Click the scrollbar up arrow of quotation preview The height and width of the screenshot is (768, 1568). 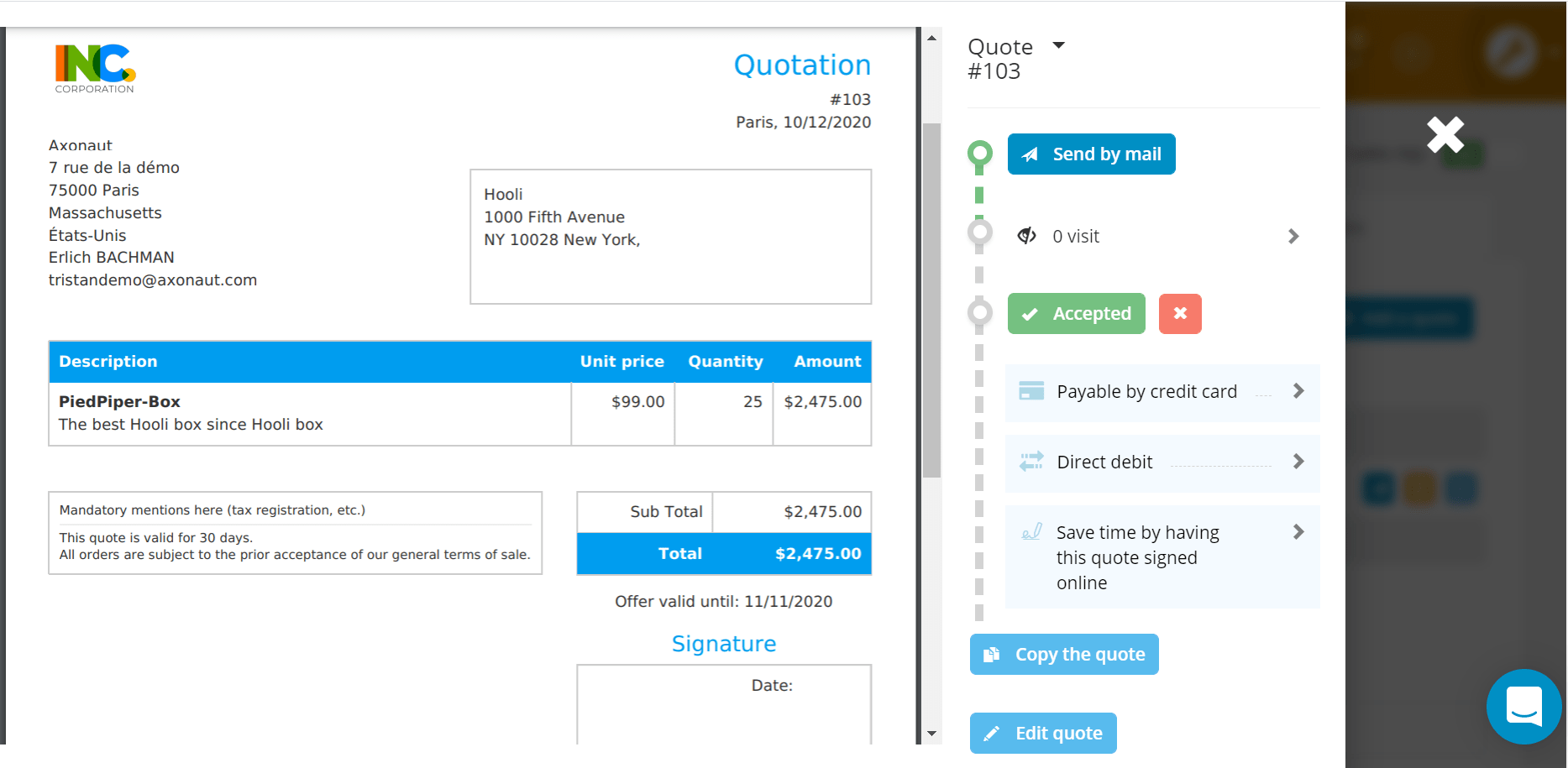(x=931, y=38)
